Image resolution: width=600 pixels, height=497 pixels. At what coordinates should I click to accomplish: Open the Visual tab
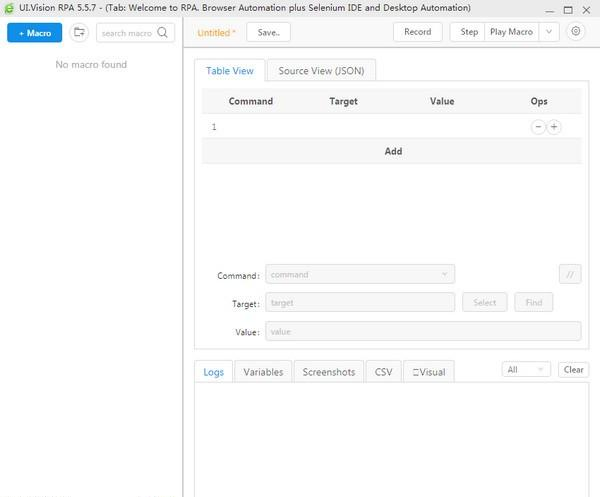click(x=429, y=372)
